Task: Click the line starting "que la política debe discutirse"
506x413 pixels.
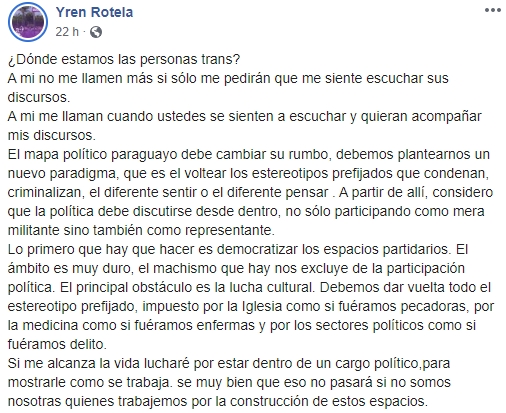Action: 246,211
